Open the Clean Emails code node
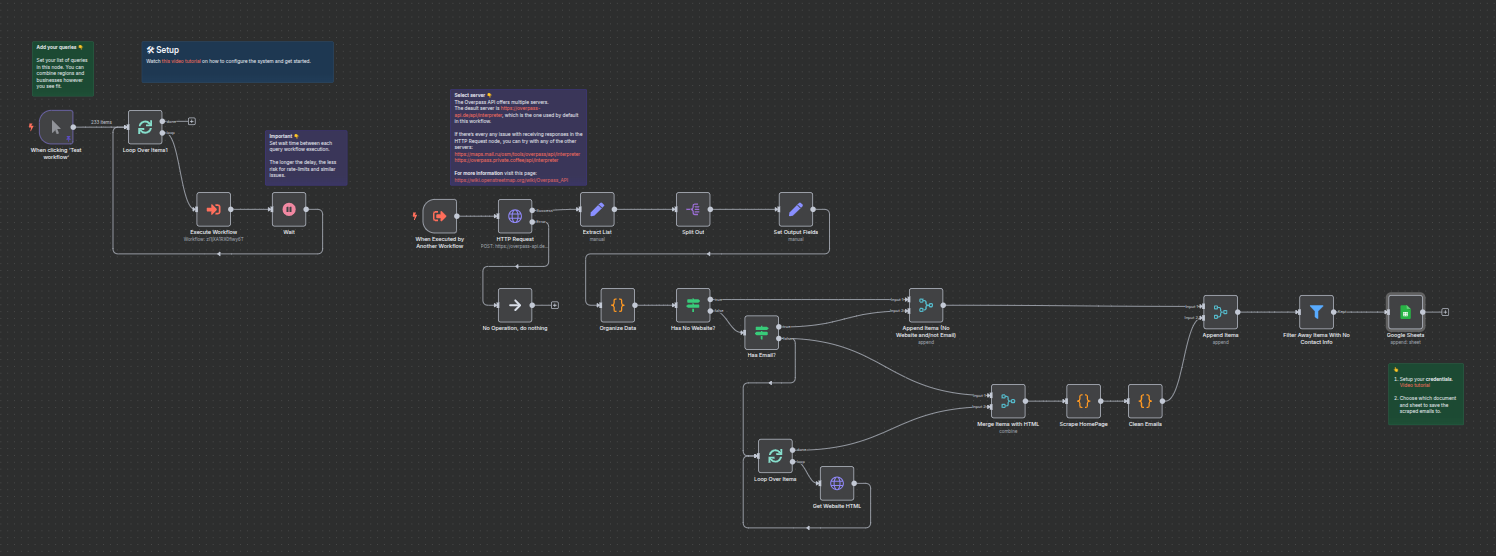The width and height of the screenshot is (1496, 556). pyautogui.click(x=1145, y=401)
